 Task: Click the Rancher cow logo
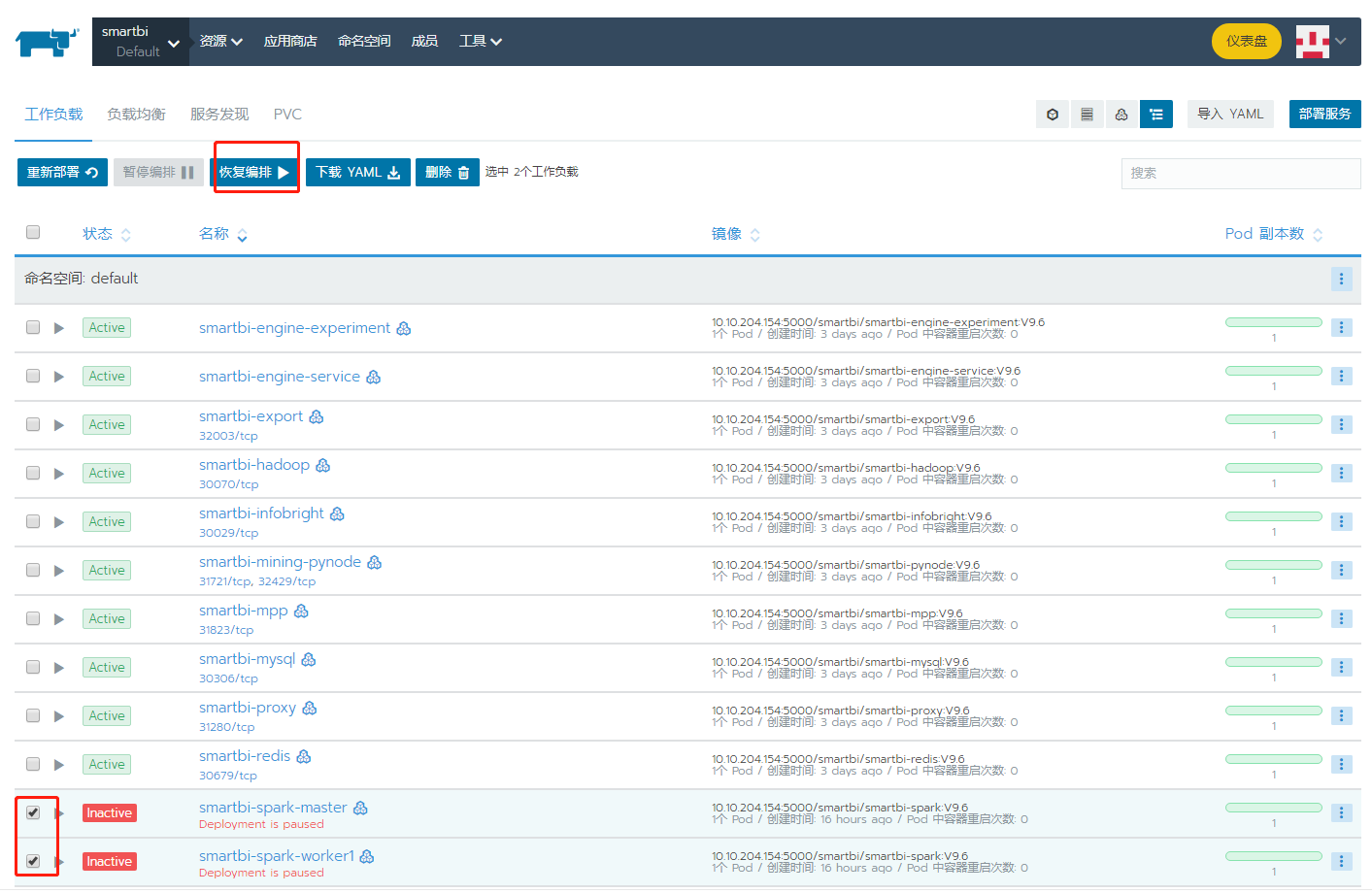point(47,42)
